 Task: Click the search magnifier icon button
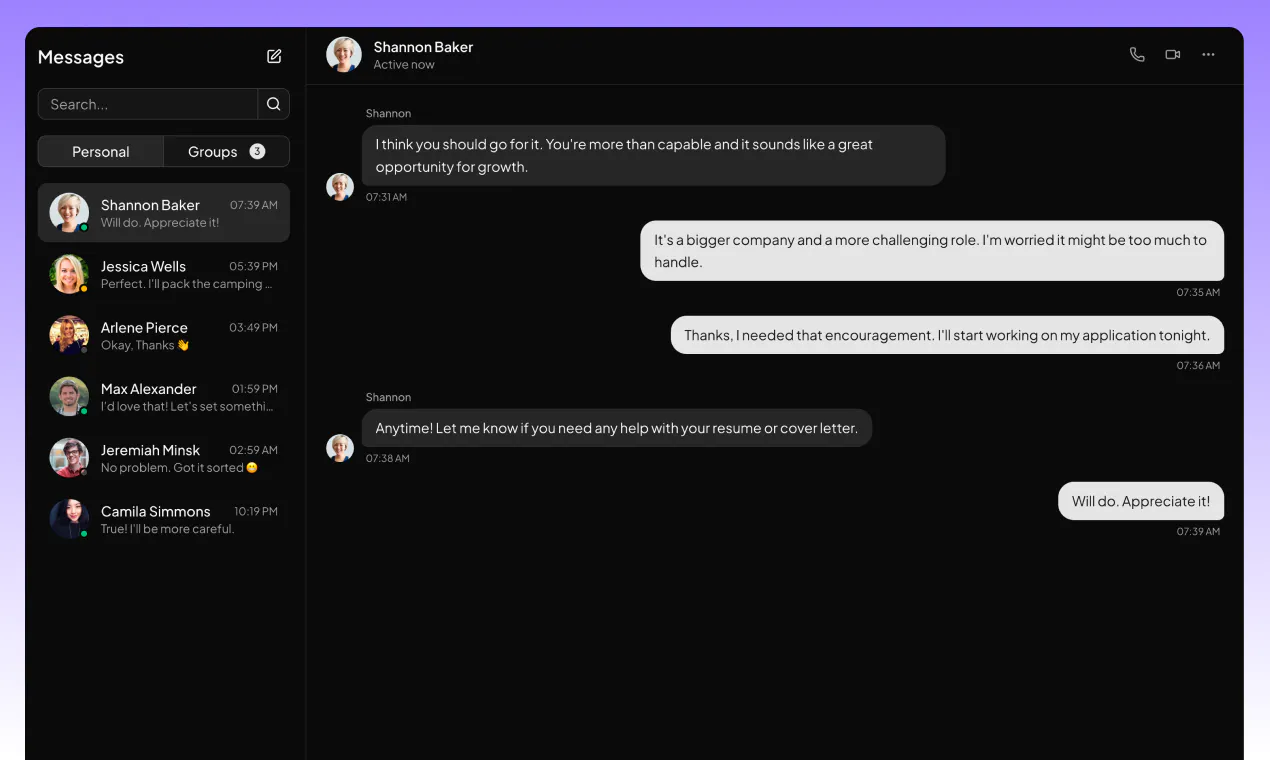[x=274, y=104]
